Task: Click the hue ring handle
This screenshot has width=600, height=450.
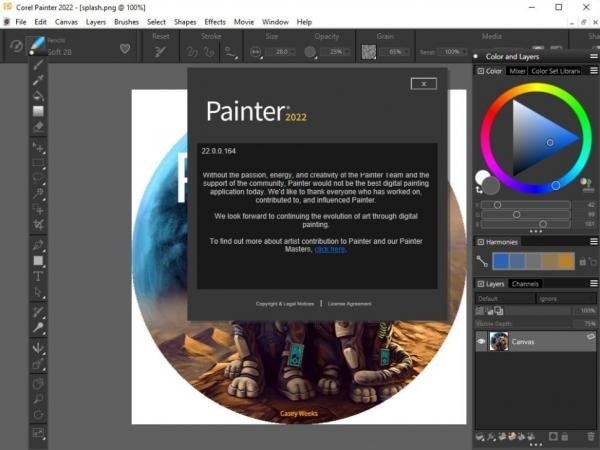Action: (556, 186)
